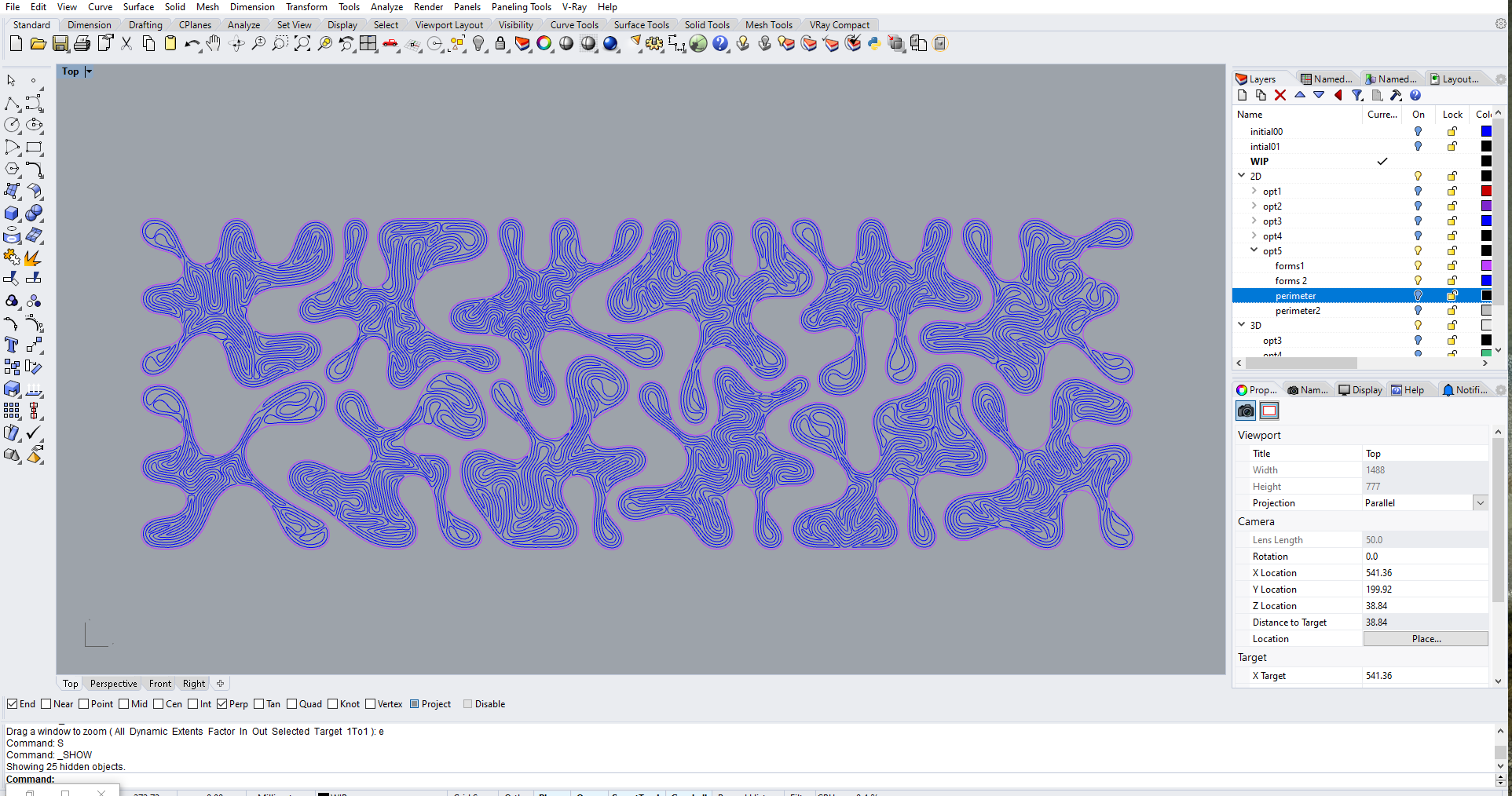Viewport: 1512px width, 796px height.
Task: Collapse the 3D layer group
Action: [x=1242, y=325]
